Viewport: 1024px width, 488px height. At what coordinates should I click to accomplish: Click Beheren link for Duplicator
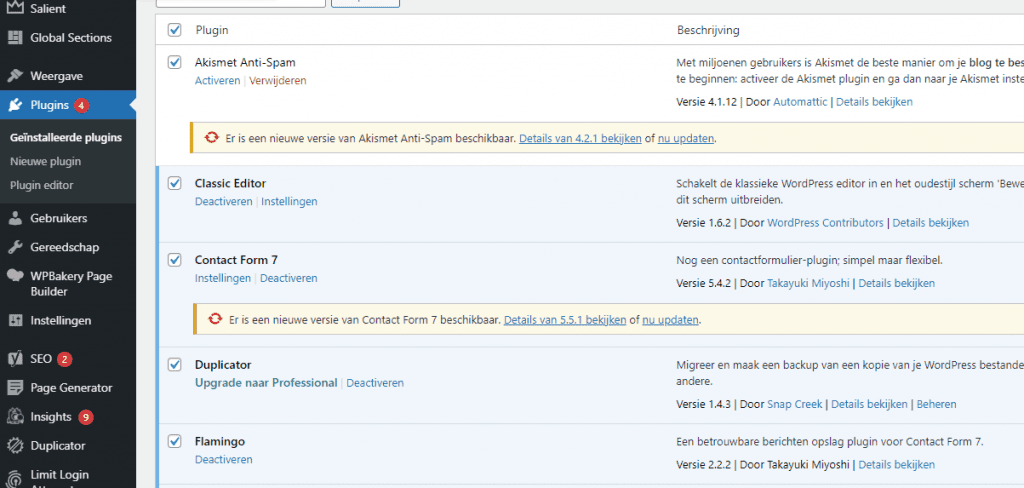click(936, 404)
